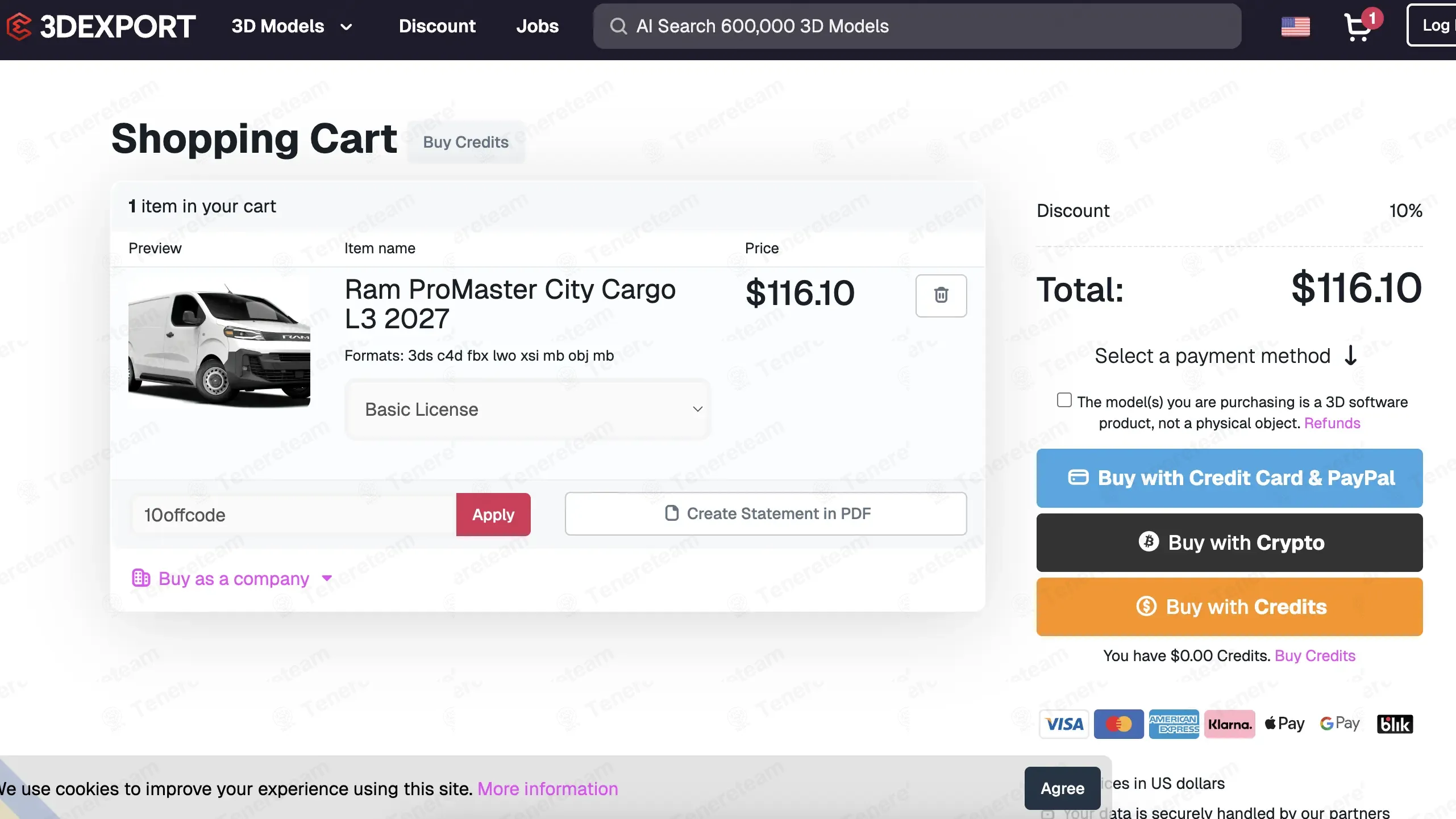Click the Apple Pay logo
The width and height of the screenshot is (1456, 819).
point(1284,724)
